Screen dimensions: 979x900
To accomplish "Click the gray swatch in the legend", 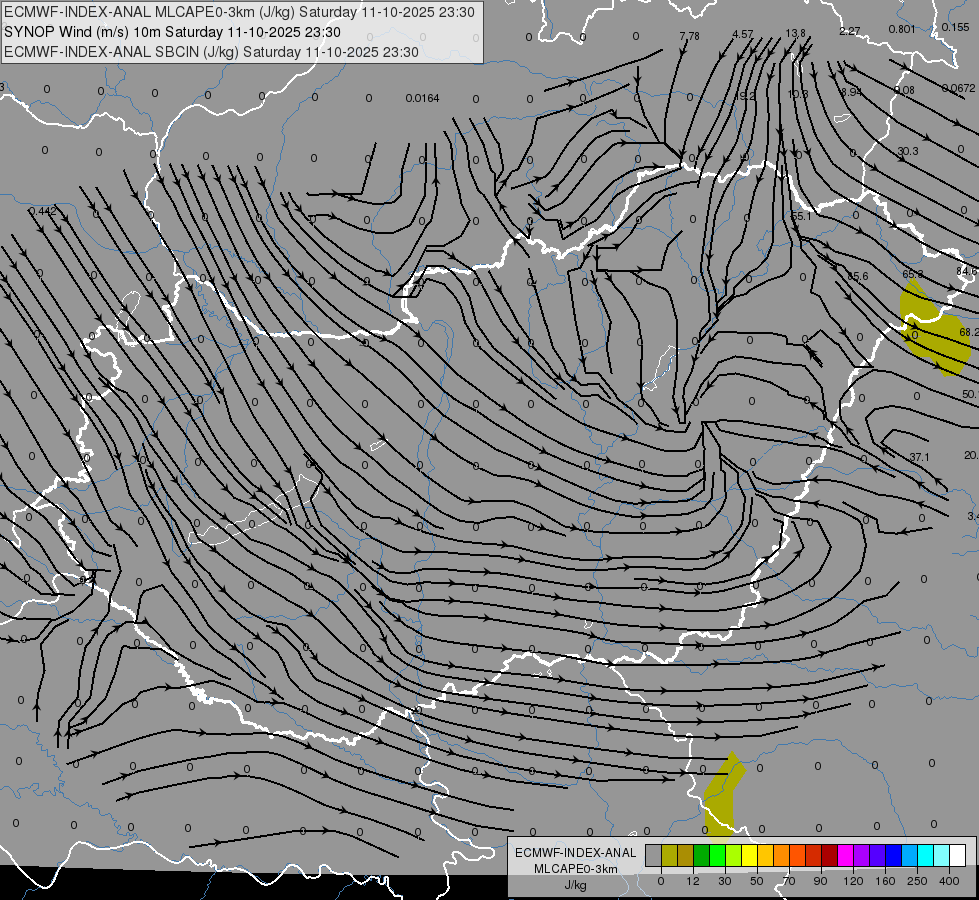I will pos(653,856).
